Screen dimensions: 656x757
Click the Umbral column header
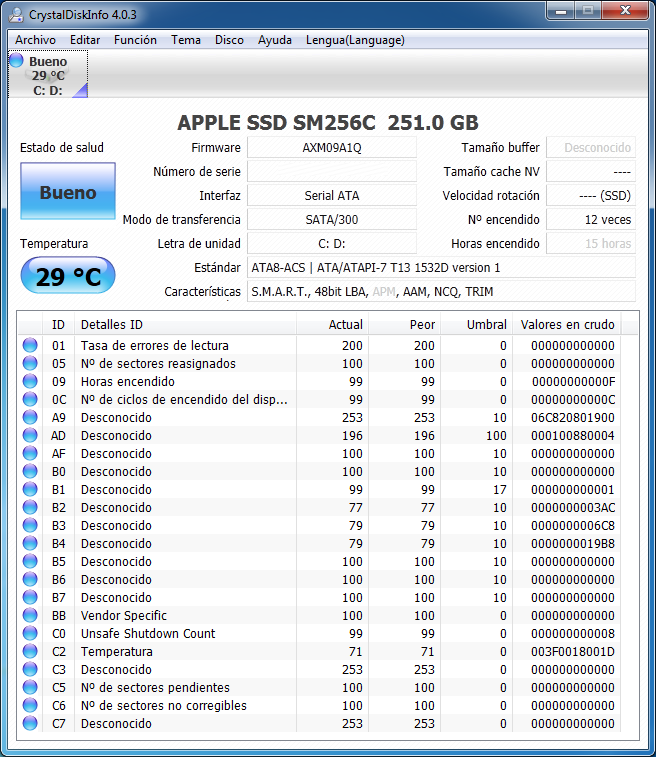coord(476,324)
